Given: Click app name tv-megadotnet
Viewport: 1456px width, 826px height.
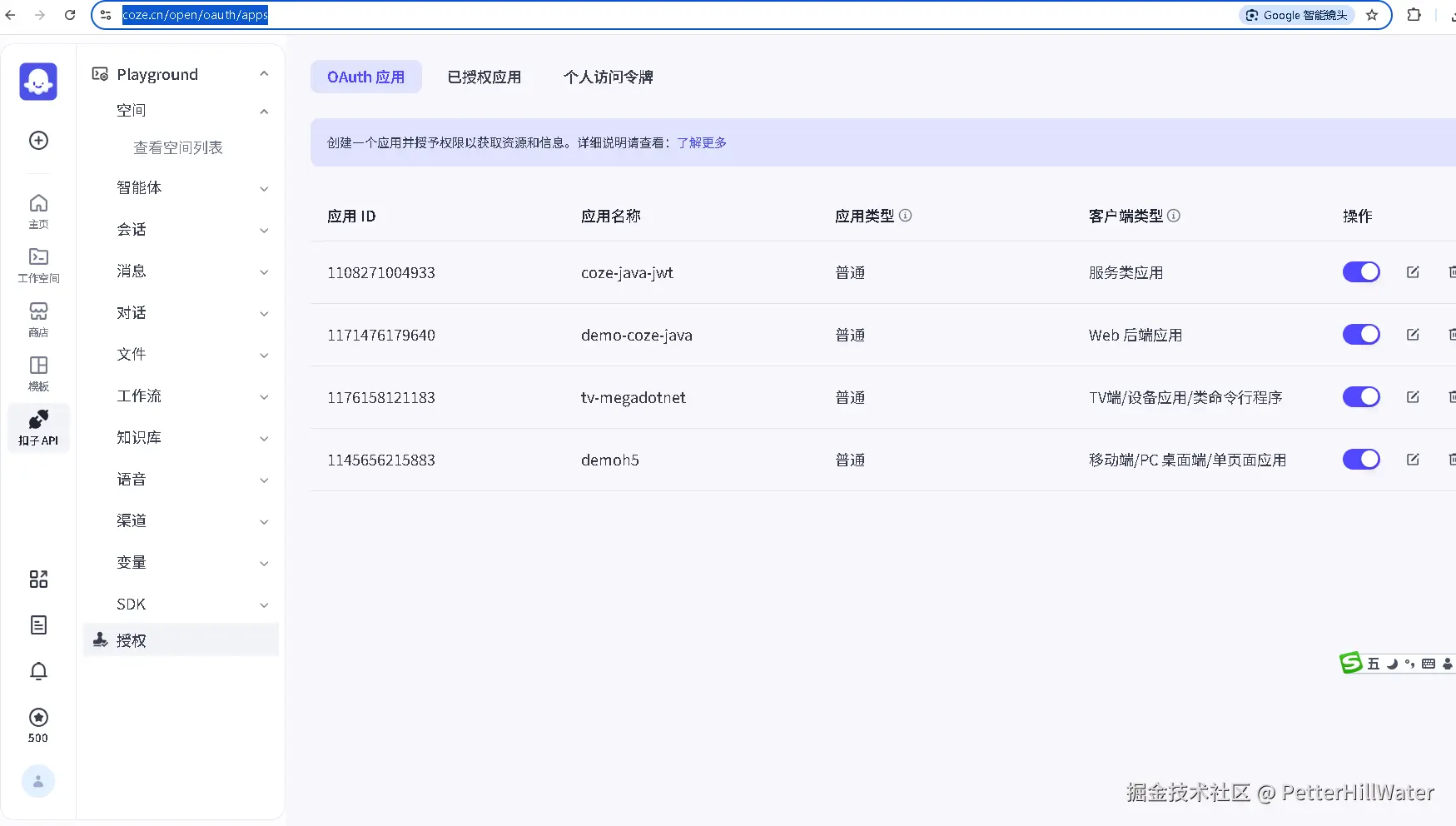Looking at the screenshot, I should tap(634, 398).
